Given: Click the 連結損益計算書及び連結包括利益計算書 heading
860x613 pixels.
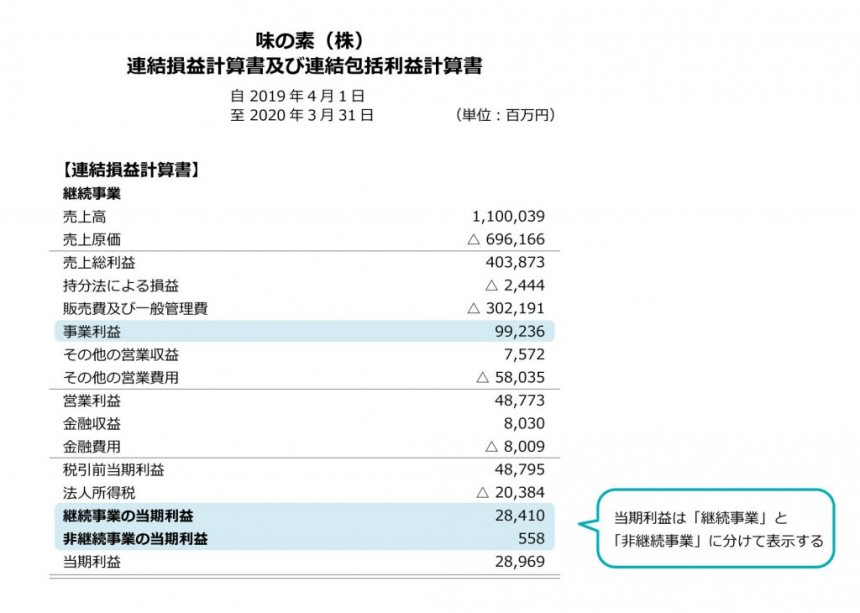Looking at the screenshot, I should point(305,67).
